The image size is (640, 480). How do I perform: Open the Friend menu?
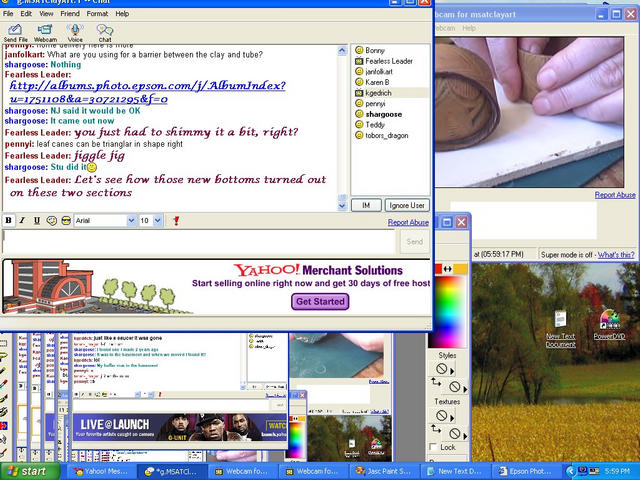click(x=70, y=13)
